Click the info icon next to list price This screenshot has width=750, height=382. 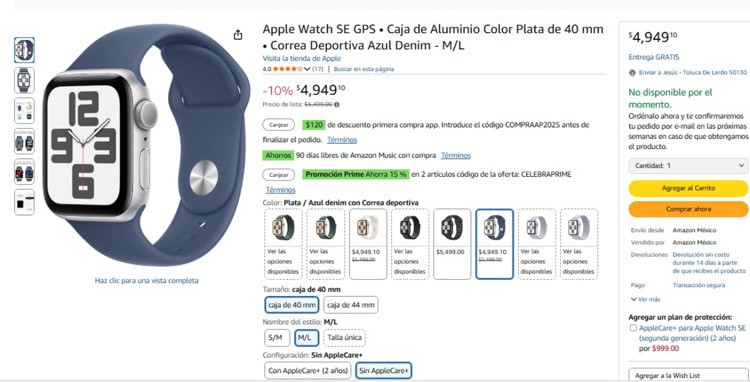[337, 104]
